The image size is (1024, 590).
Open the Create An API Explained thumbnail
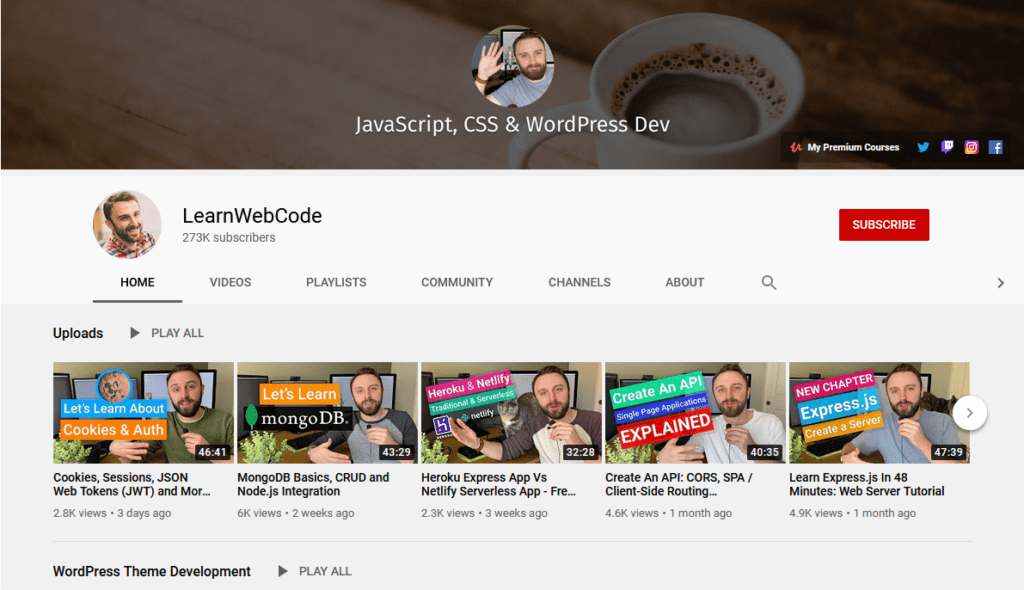[696, 413]
